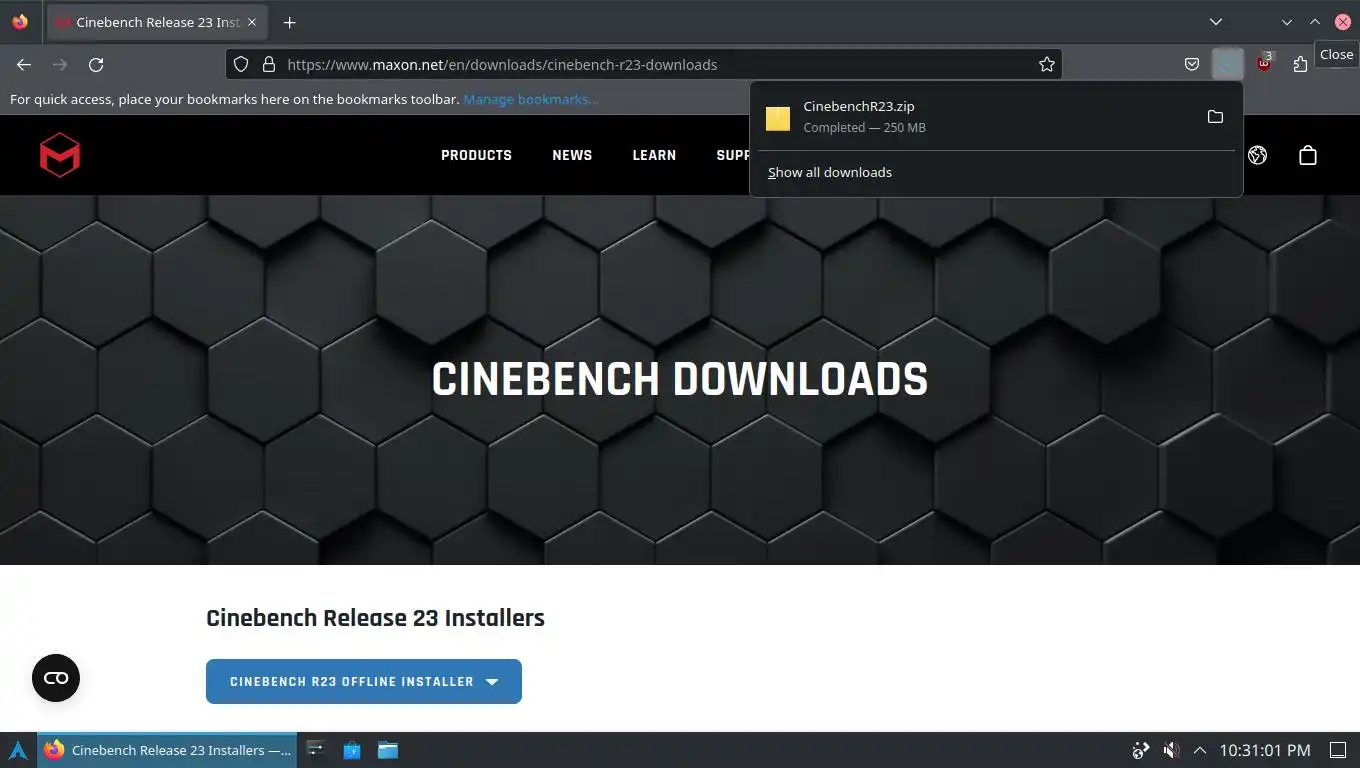The image size is (1360, 768).
Task: Open the terminal/settings taskbar launcher
Action: tap(316, 750)
